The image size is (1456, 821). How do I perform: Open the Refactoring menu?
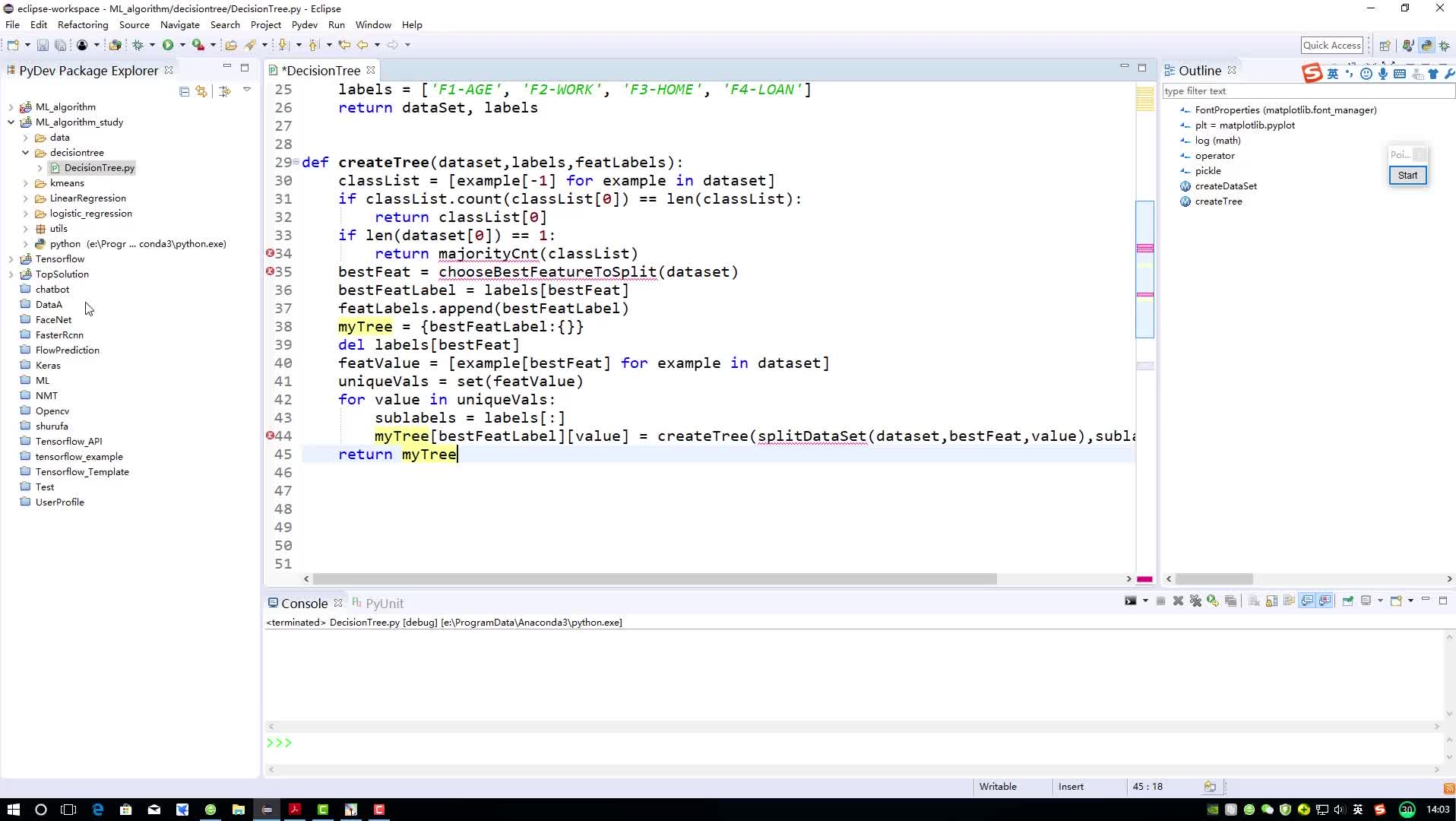coord(83,25)
